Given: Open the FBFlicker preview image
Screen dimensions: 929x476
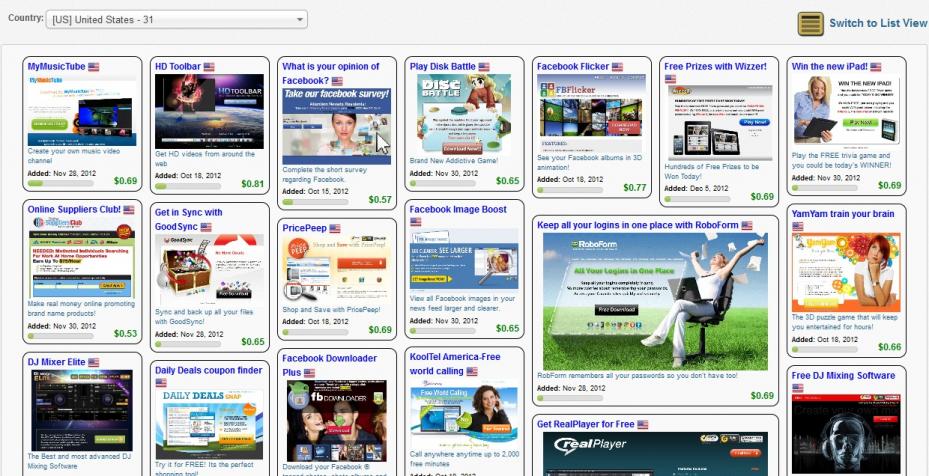Looking at the screenshot, I should click(x=591, y=113).
